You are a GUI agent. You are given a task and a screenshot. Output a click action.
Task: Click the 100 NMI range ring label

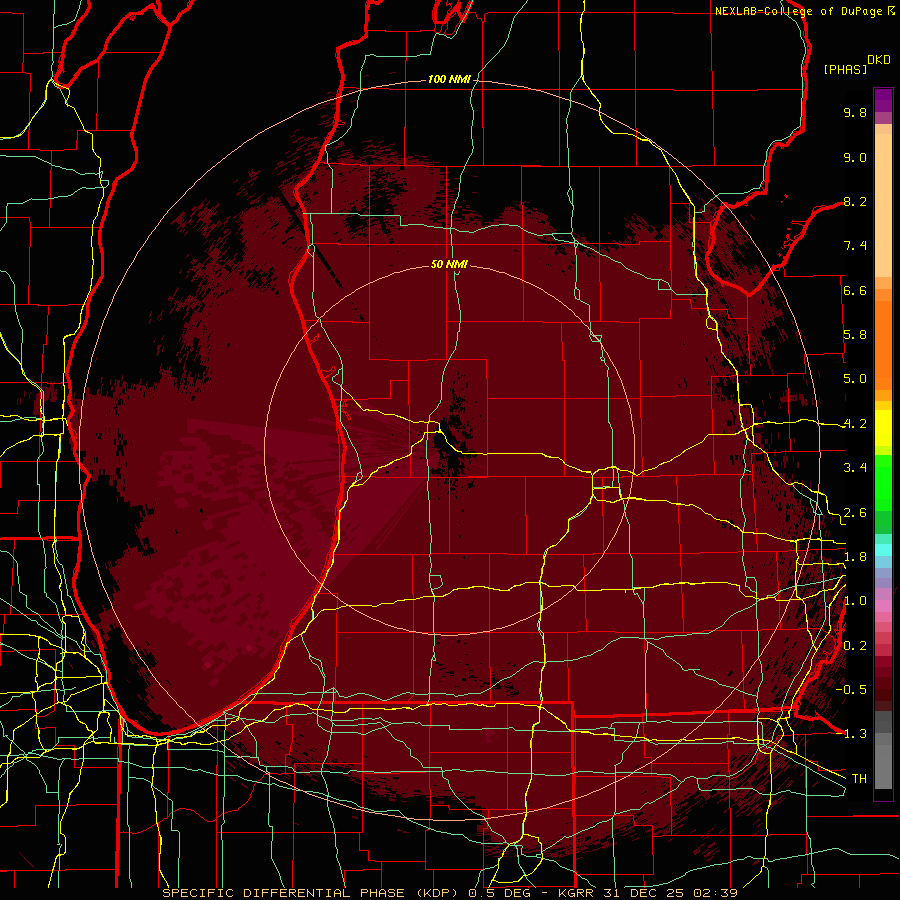point(448,79)
